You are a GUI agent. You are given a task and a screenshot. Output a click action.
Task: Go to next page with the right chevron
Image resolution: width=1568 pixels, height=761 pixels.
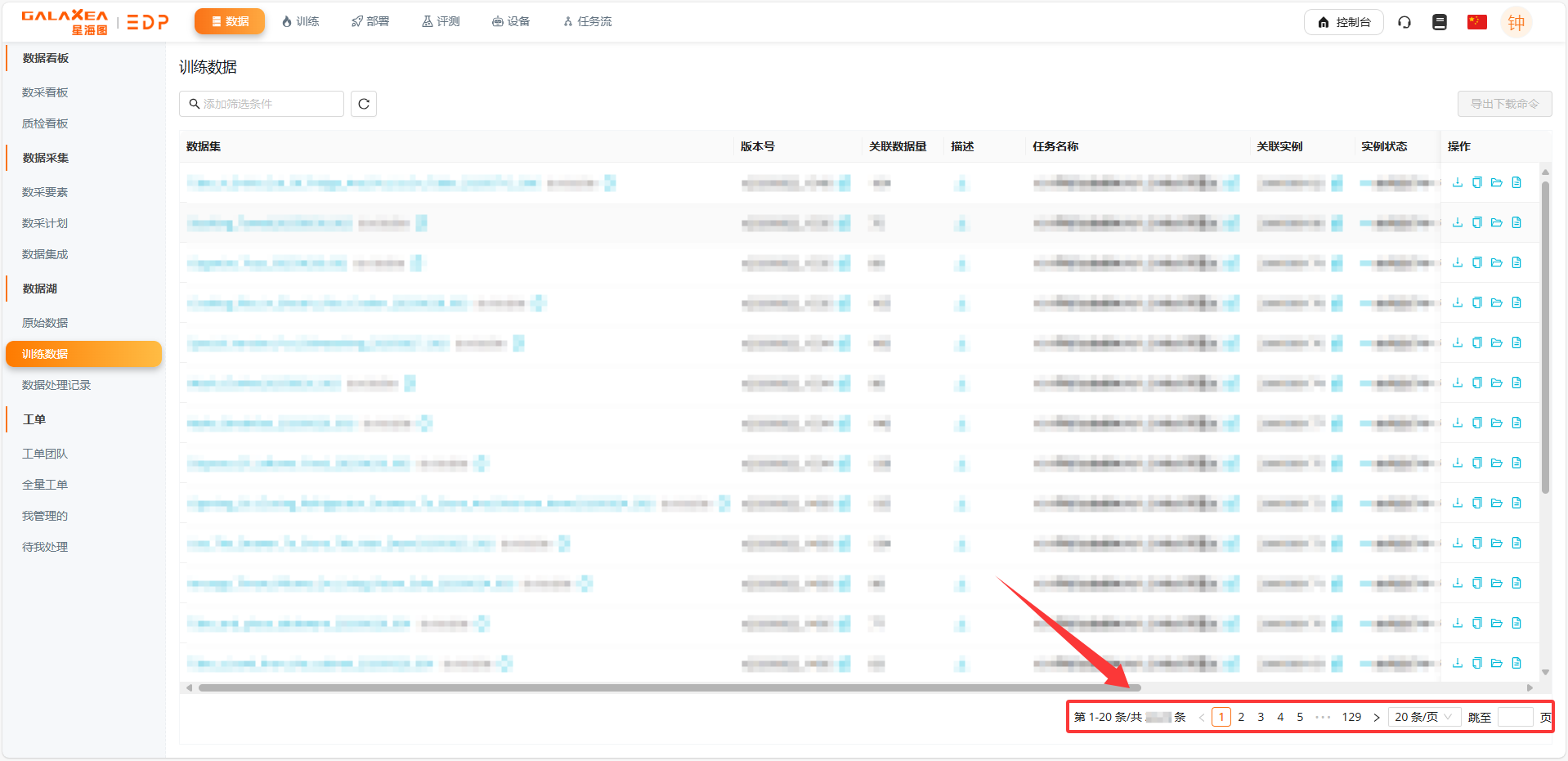click(1377, 717)
